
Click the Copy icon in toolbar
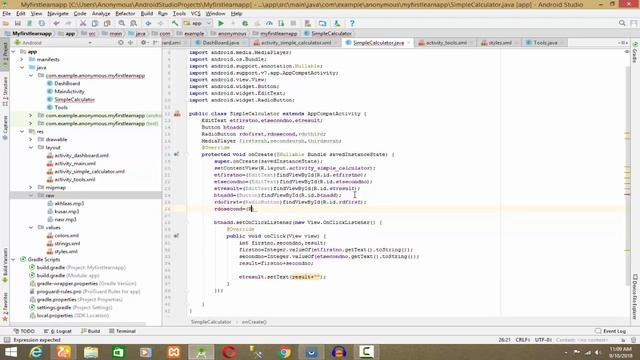[x=95, y=23]
